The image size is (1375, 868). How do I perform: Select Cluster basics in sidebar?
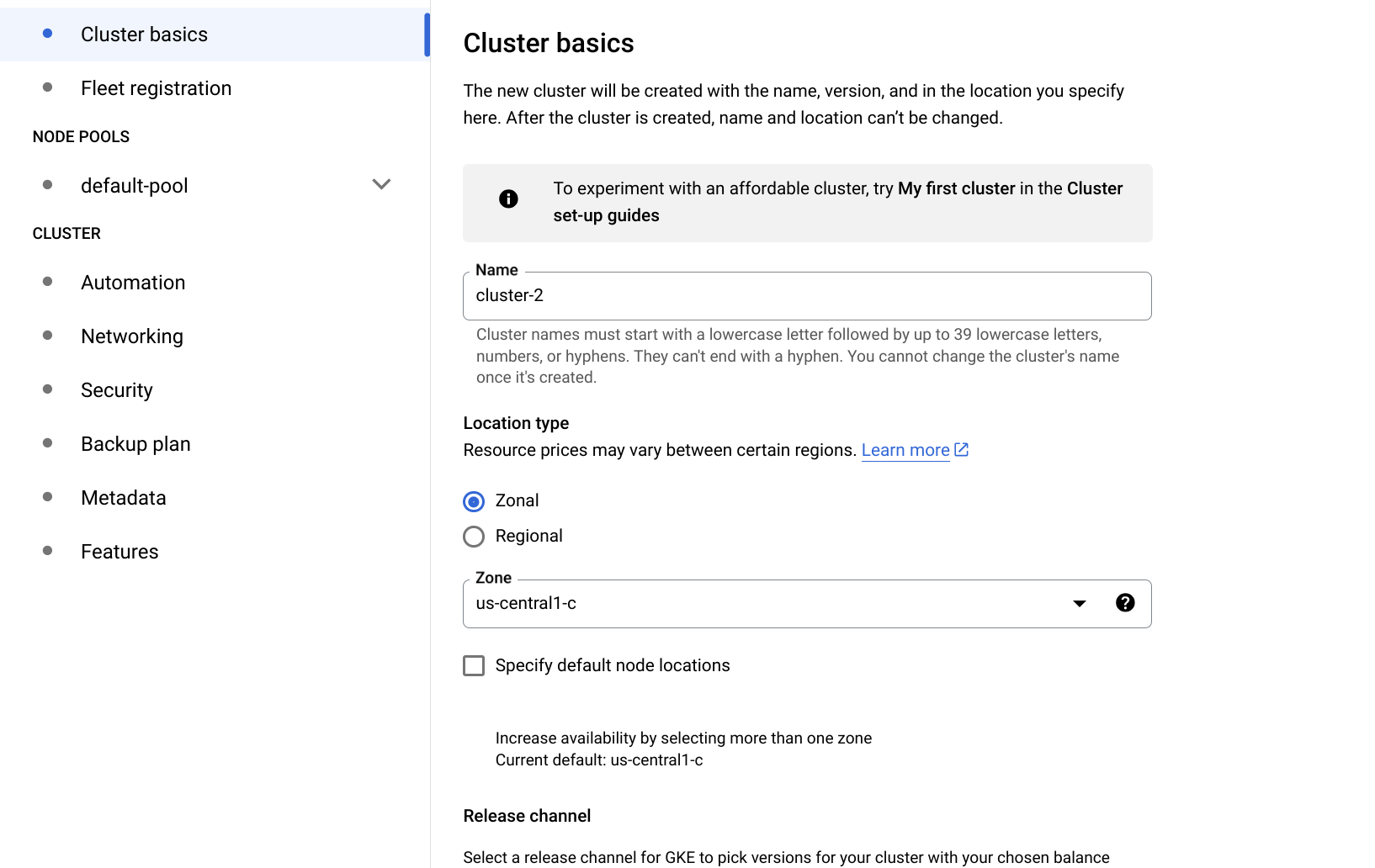tap(144, 34)
